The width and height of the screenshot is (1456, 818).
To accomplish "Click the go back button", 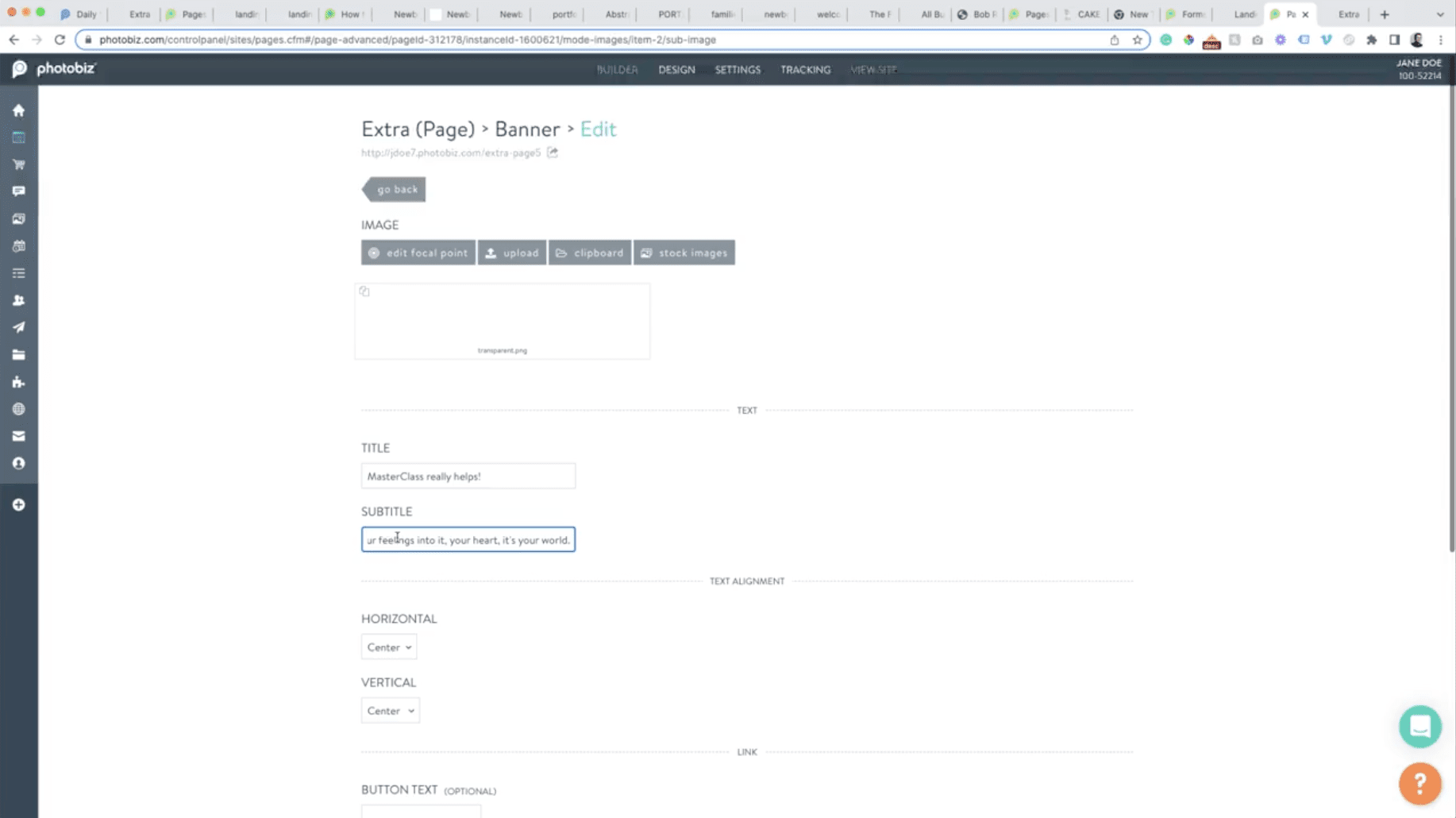I will point(395,189).
